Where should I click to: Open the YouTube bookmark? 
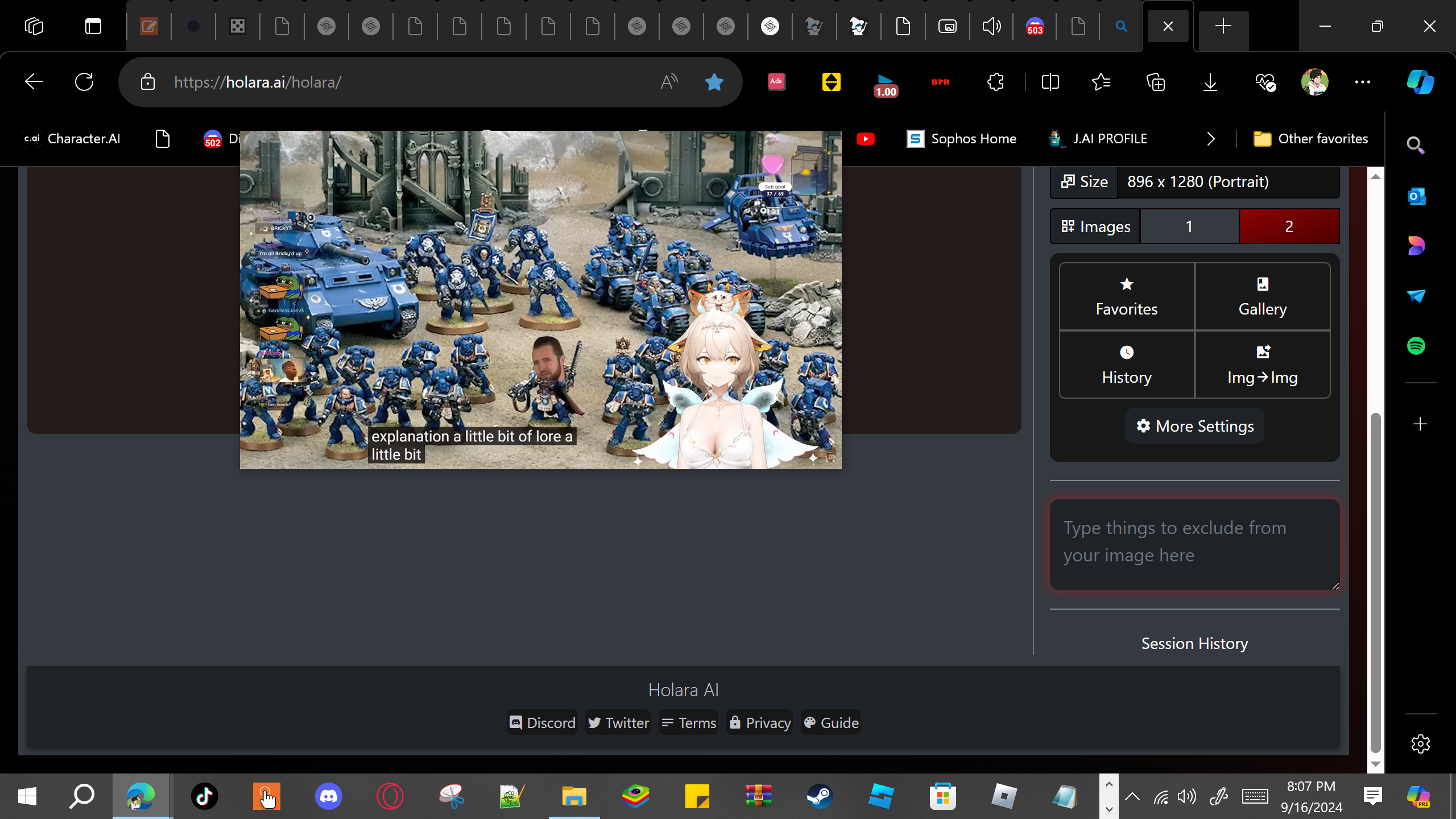coord(865,139)
